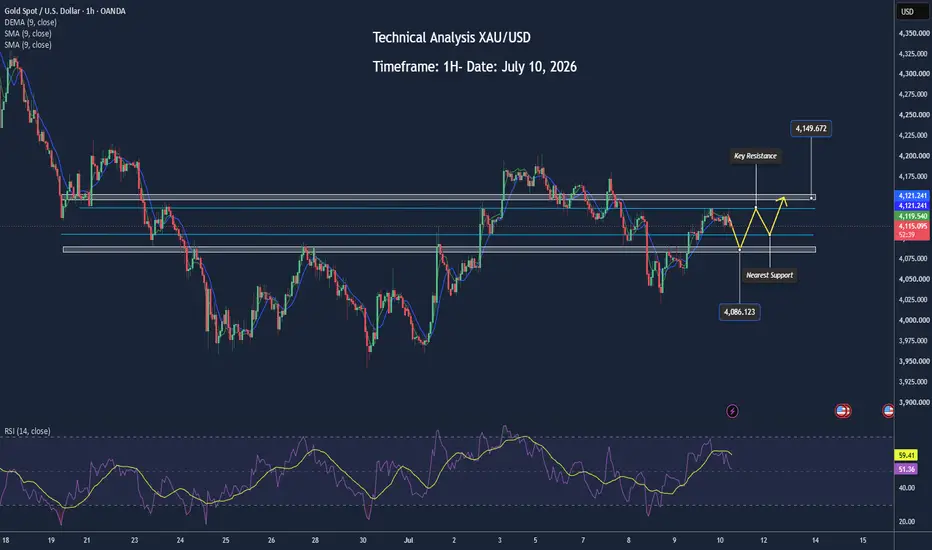Click the red 4,115.095 last price tag
Viewport: 932px width, 550px height.
[912, 227]
